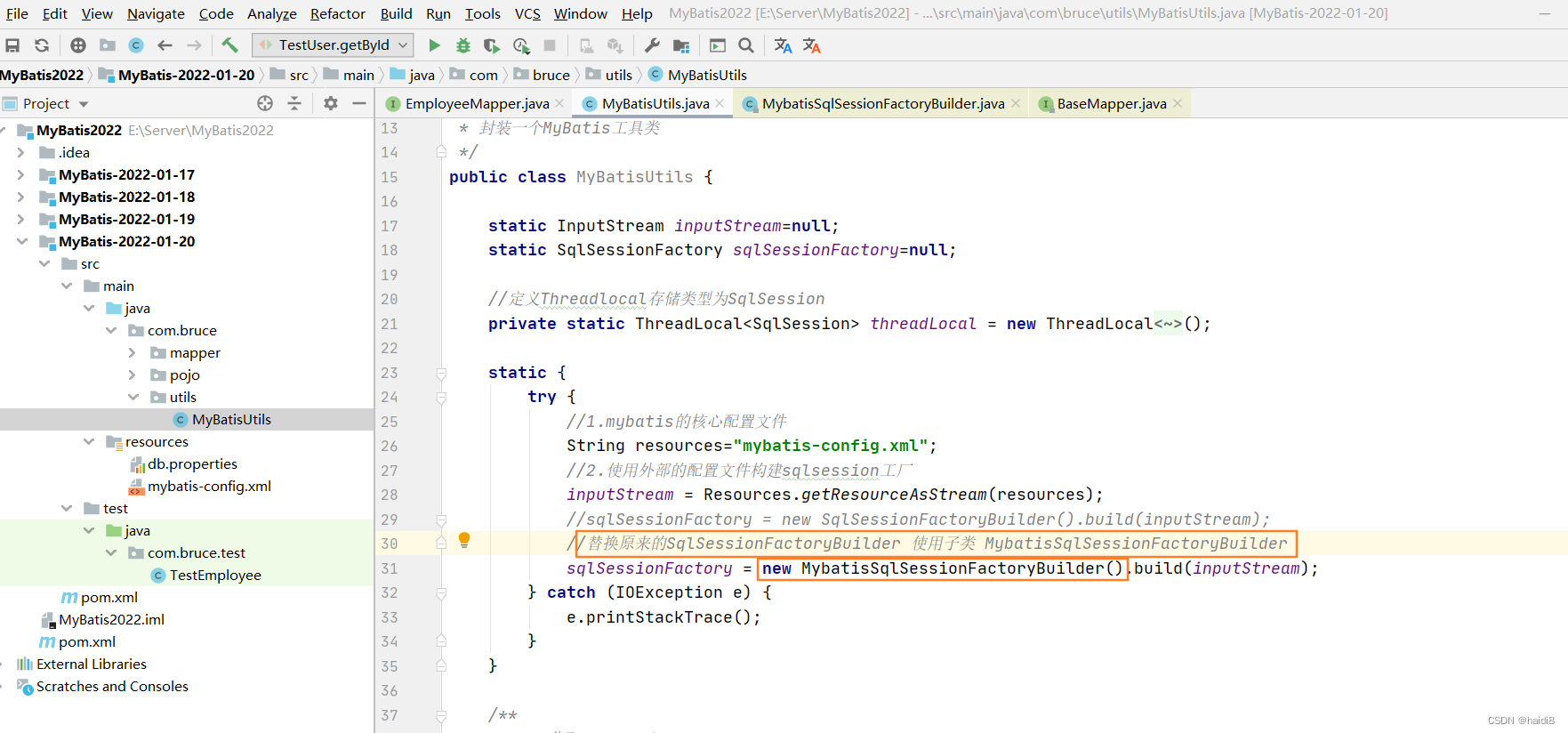Close the MyBatisUtils.java tab
The image size is (1568, 733).
[x=720, y=103]
